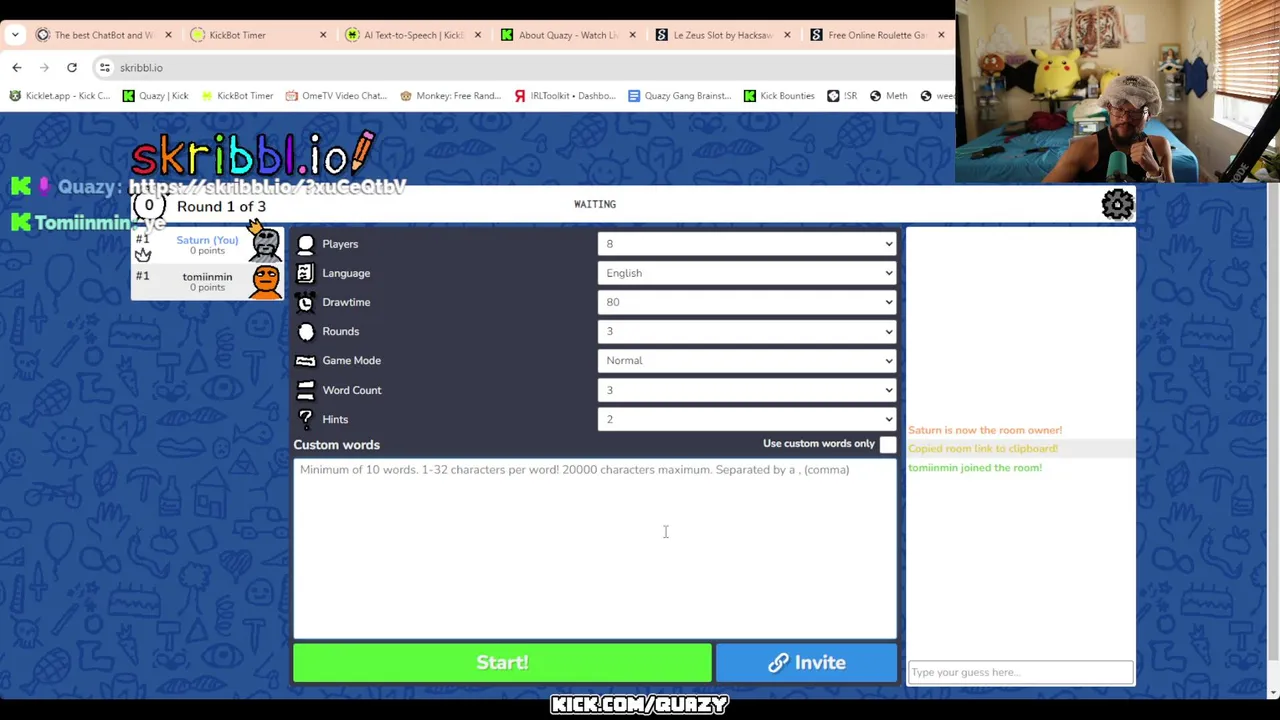Open the IRLToolkit Dashboard bookmark

565,96
